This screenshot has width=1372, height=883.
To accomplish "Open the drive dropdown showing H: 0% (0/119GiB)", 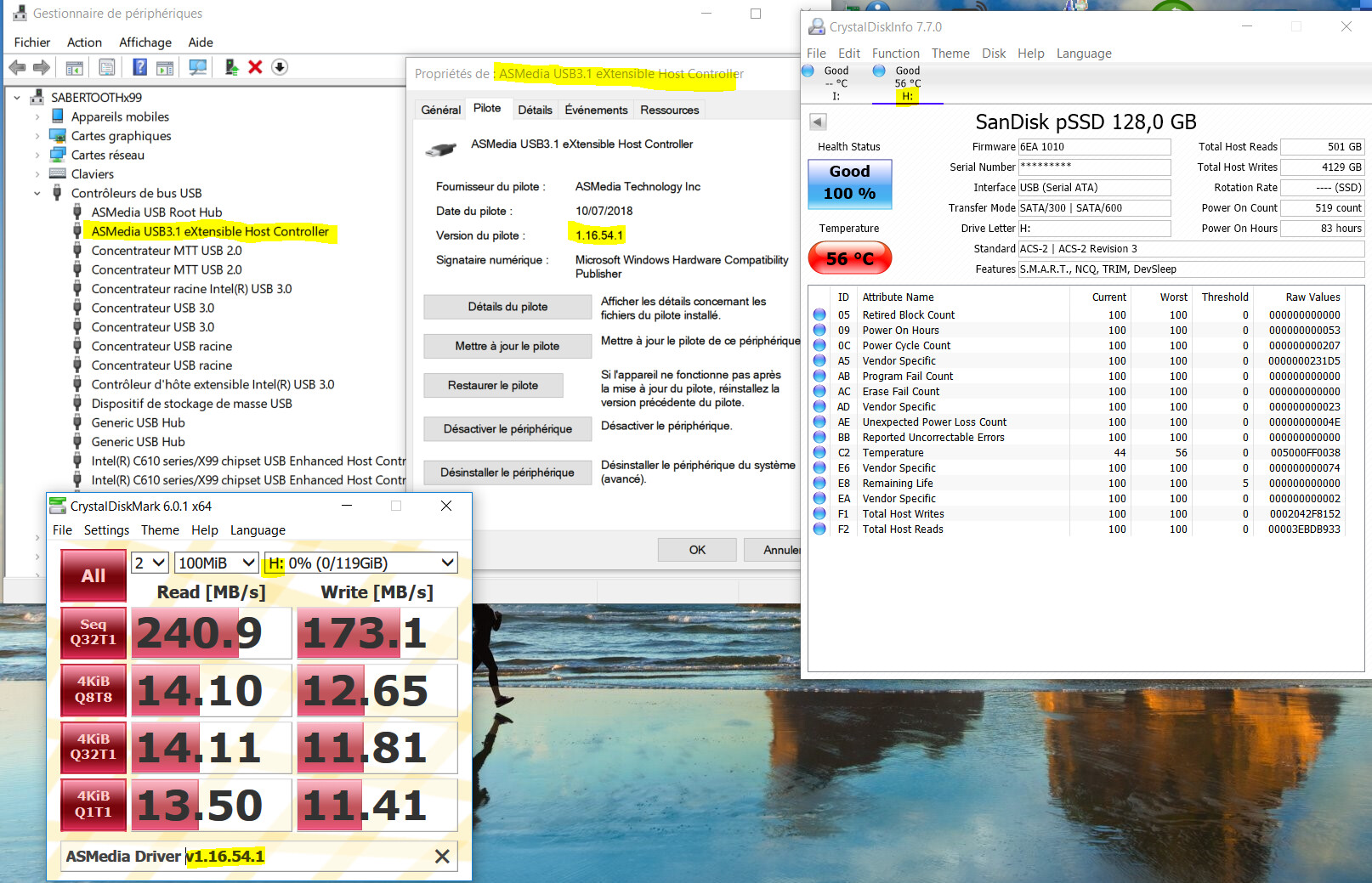I will (361, 563).
